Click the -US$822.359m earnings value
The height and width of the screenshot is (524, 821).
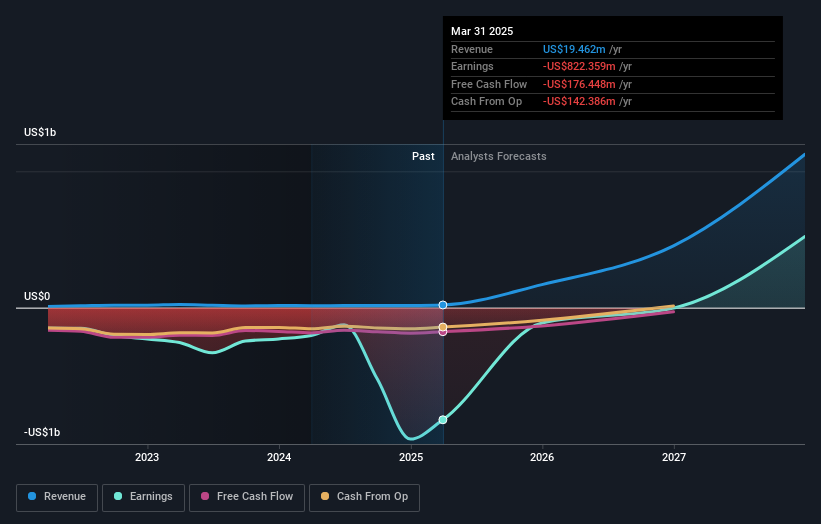579,66
